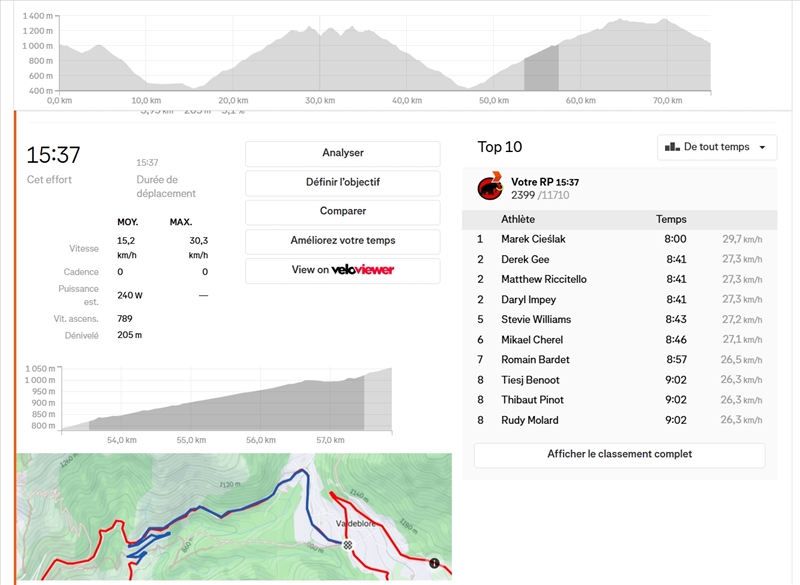Image resolution: width=800 pixels, height=585 pixels.
Task: Click the profile avatar beside Votre RP
Action: (x=490, y=187)
